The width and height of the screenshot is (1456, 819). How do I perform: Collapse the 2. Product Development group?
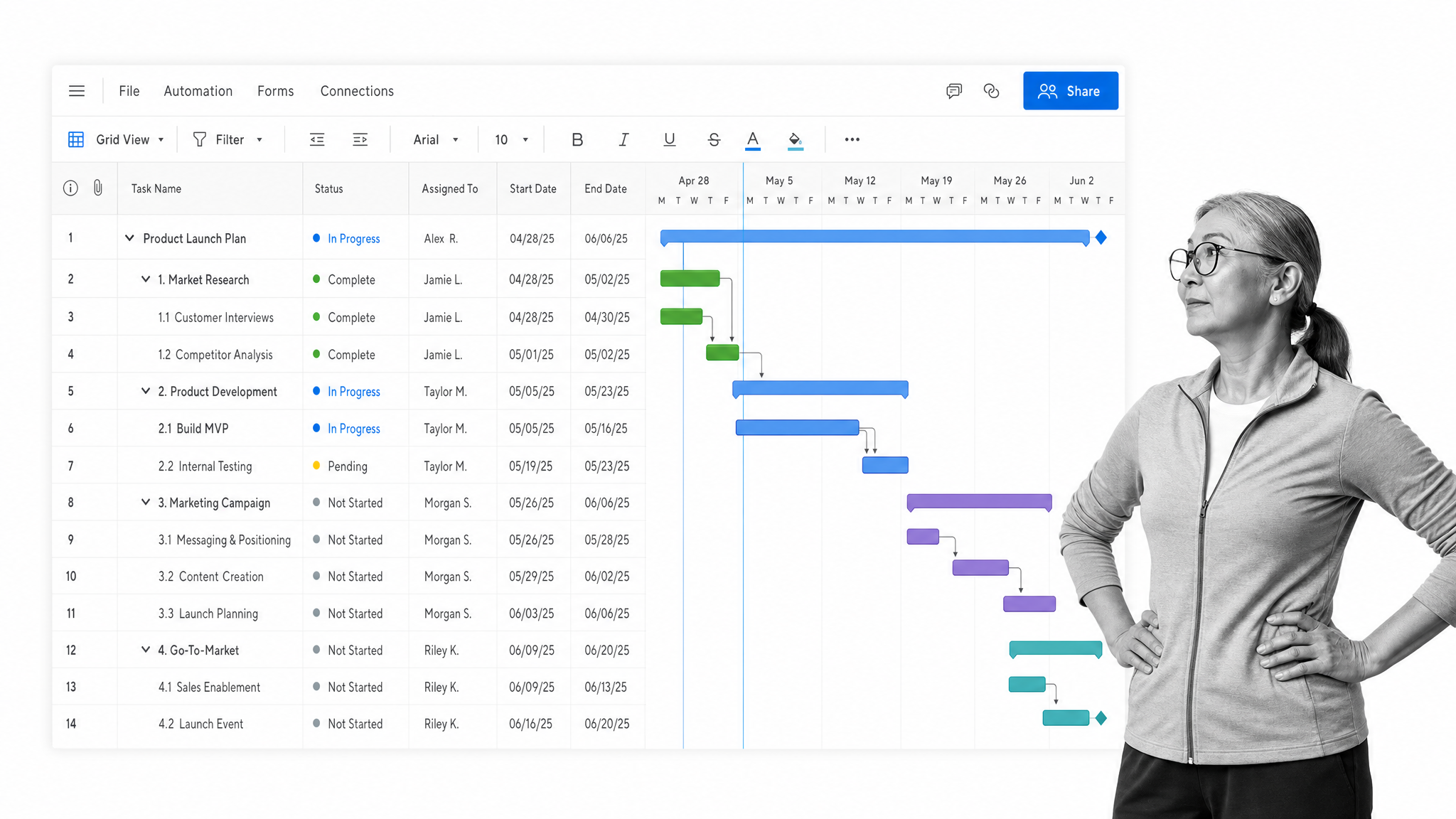146,391
